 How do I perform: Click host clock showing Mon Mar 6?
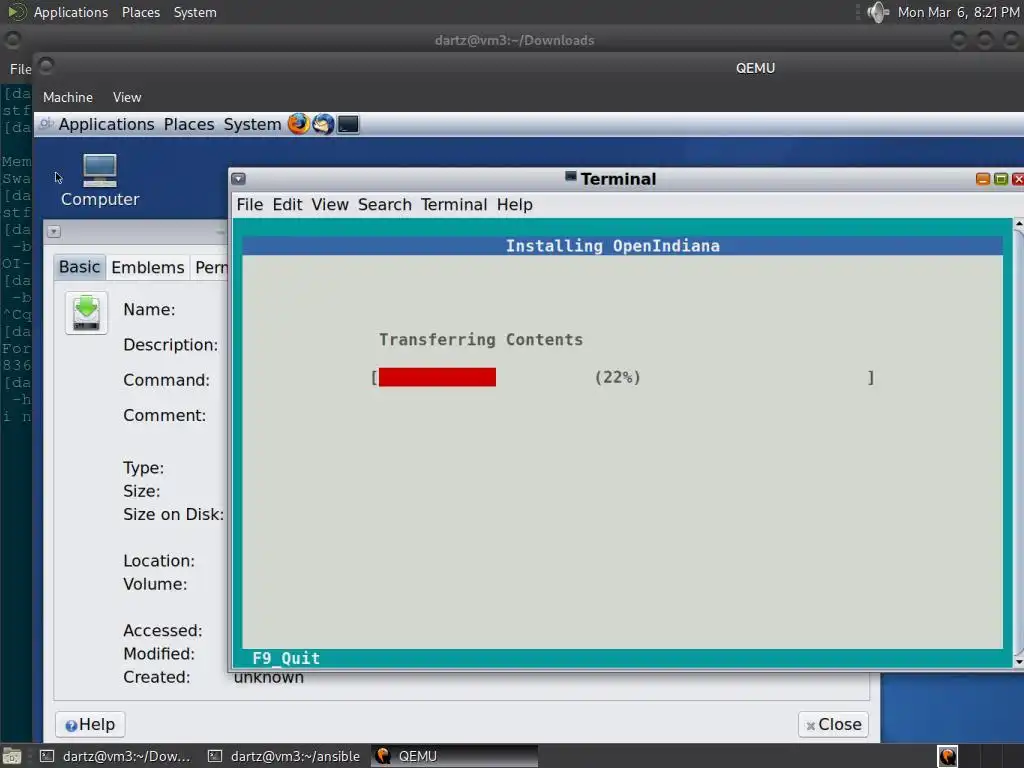click(x=958, y=12)
